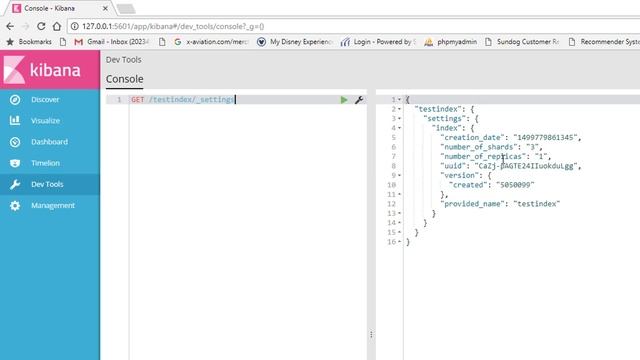Screen dimensions: 640x360
Task: Collapse "testindex" fold on line 2
Action: coord(400,109)
